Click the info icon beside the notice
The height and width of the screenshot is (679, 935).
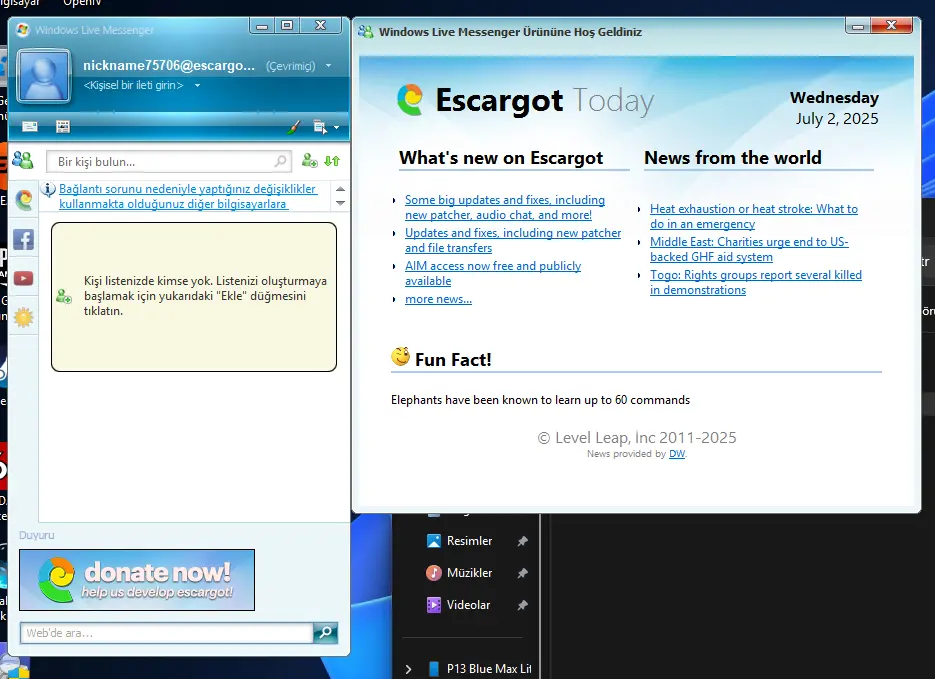click(x=48, y=190)
